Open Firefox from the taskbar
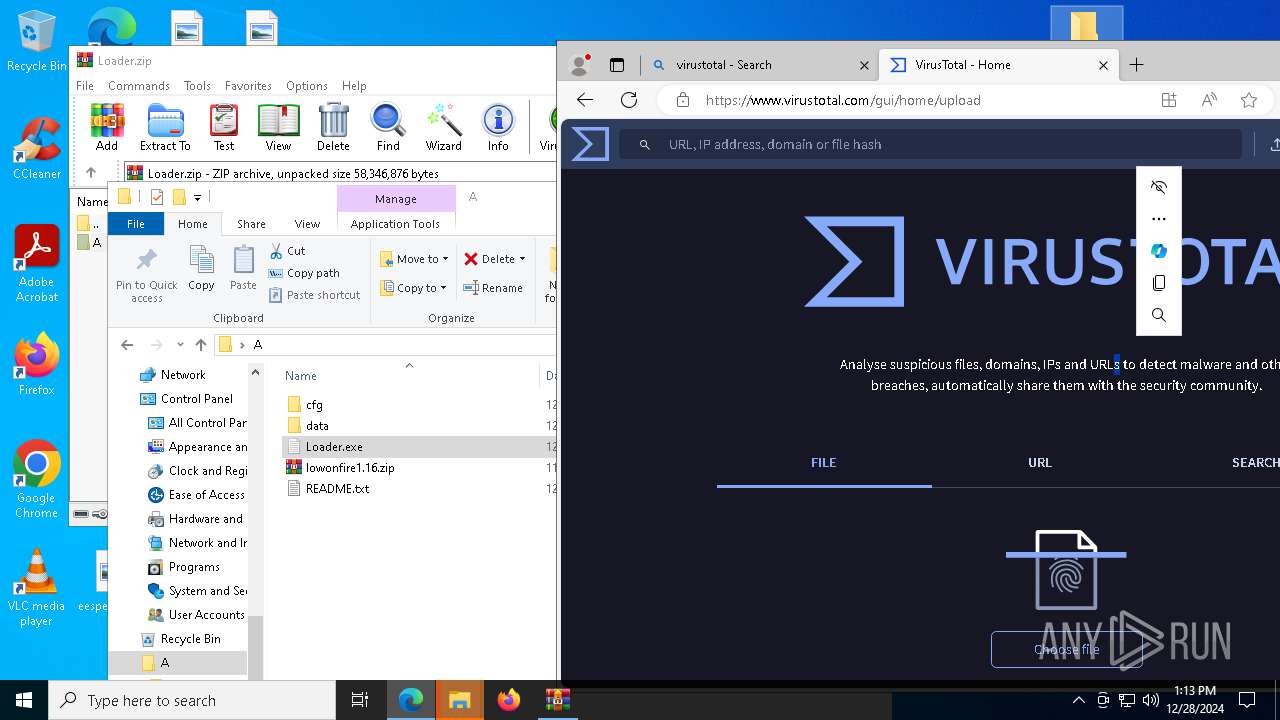 coord(509,700)
